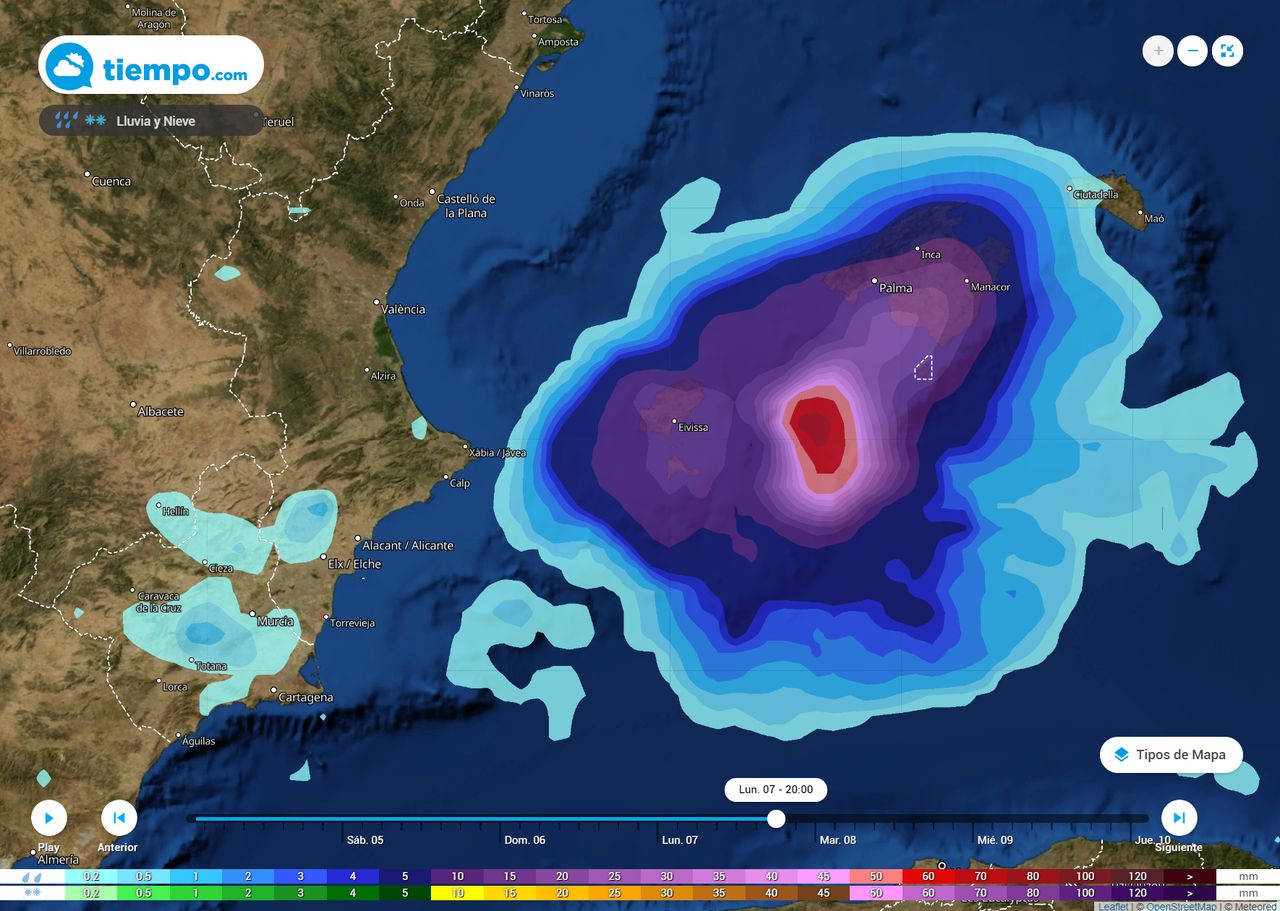Click the Lun. 07 - 20:00 time label
Screen dimensions: 1280x911
click(777, 790)
